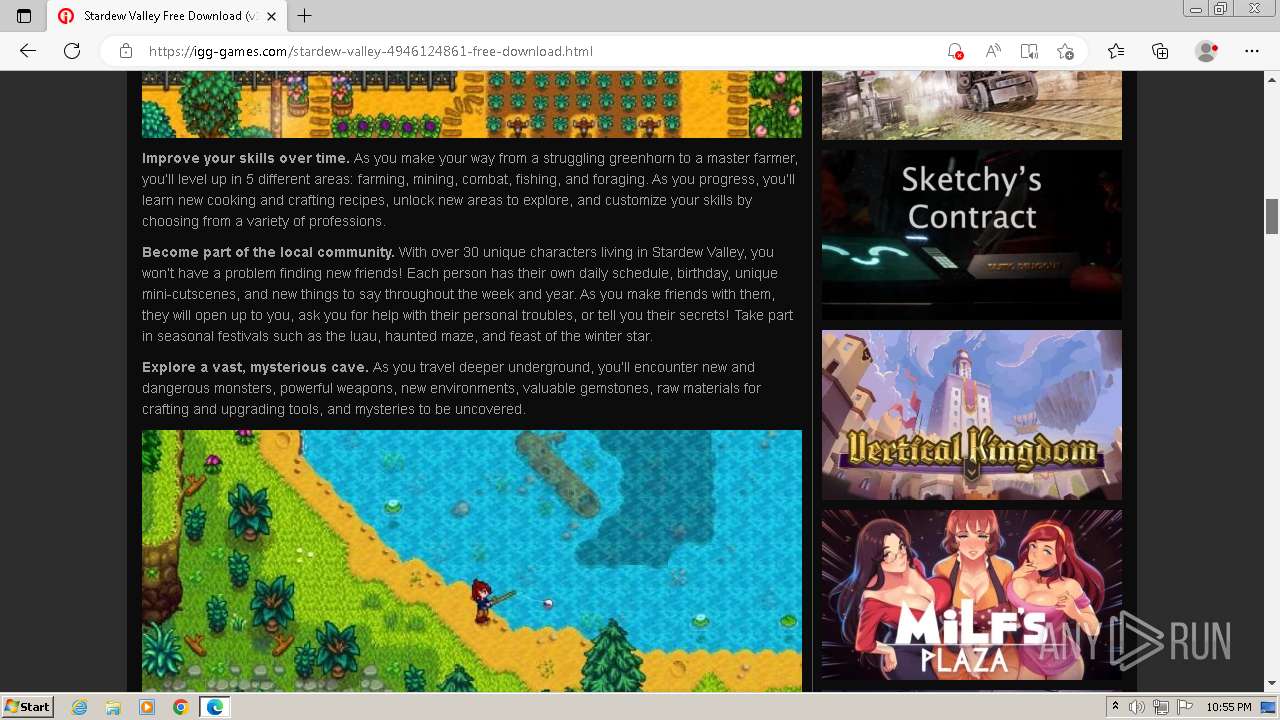Show hidden system tray icons
This screenshot has width=1280, height=720.
tap(1115, 707)
